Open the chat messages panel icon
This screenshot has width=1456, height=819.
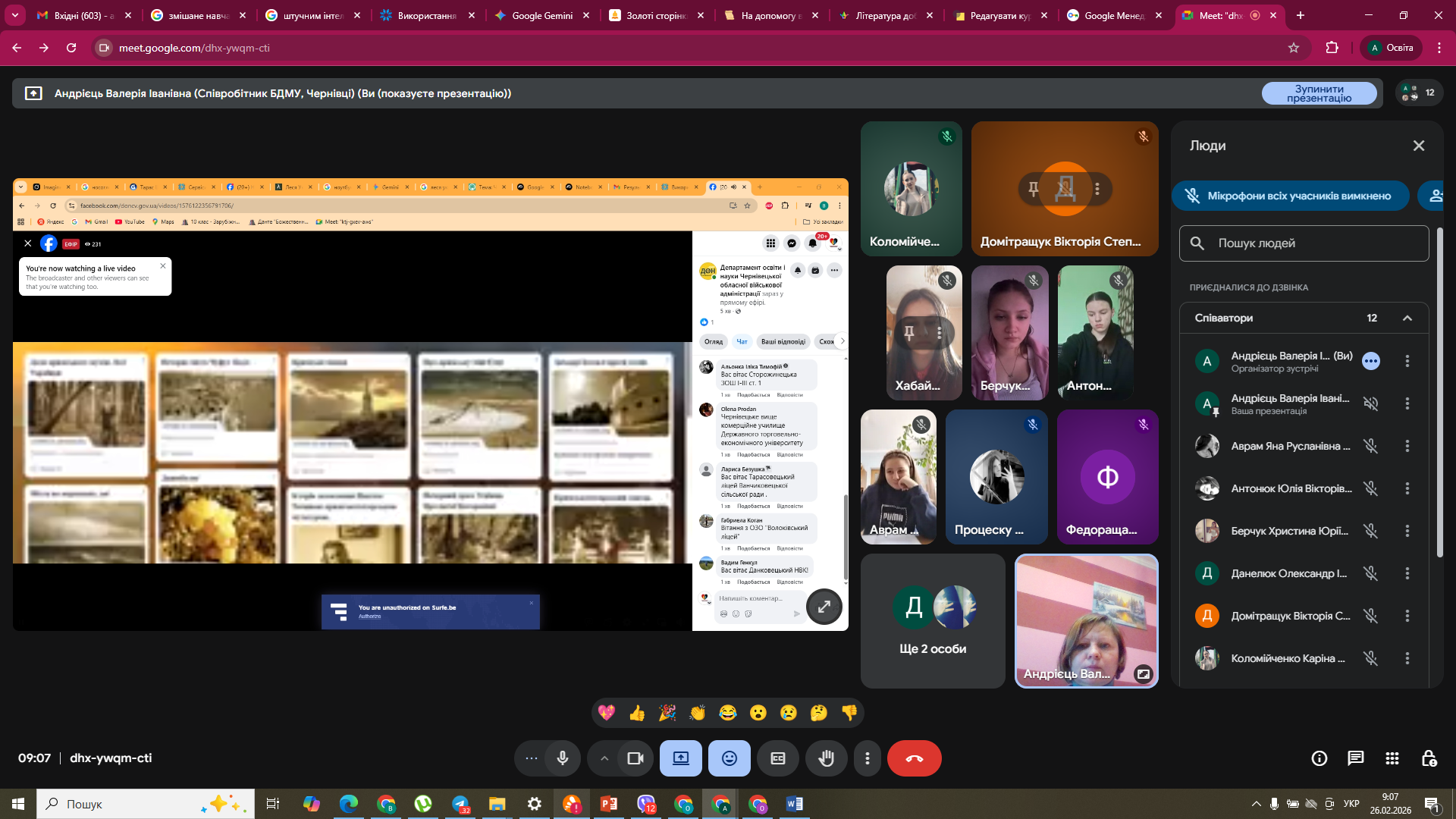(1355, 758)
